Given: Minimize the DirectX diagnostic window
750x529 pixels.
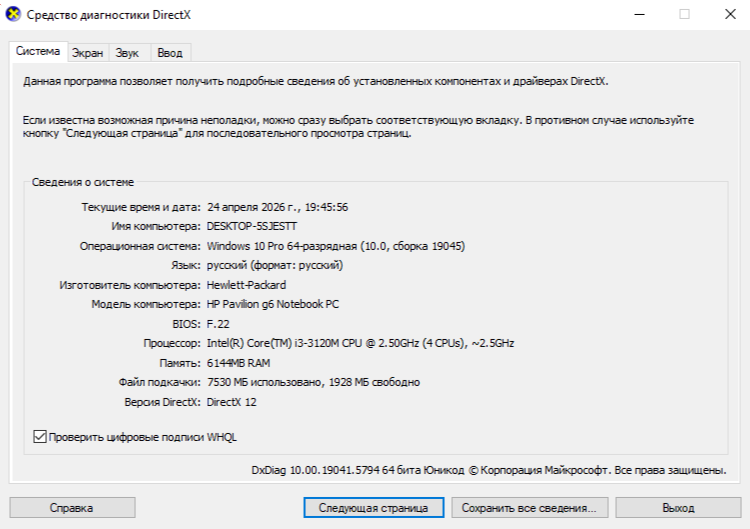Looking at the screenshot, I should point(640,14).
